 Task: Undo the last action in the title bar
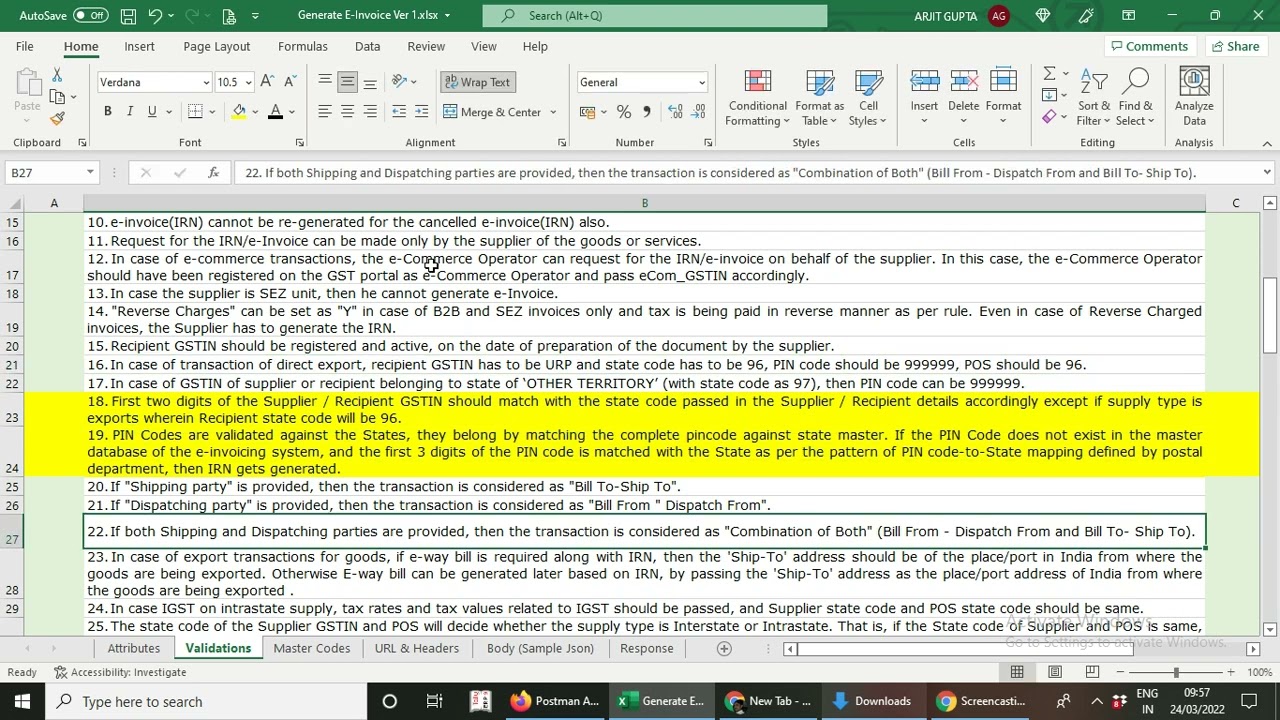pos(155,15)
